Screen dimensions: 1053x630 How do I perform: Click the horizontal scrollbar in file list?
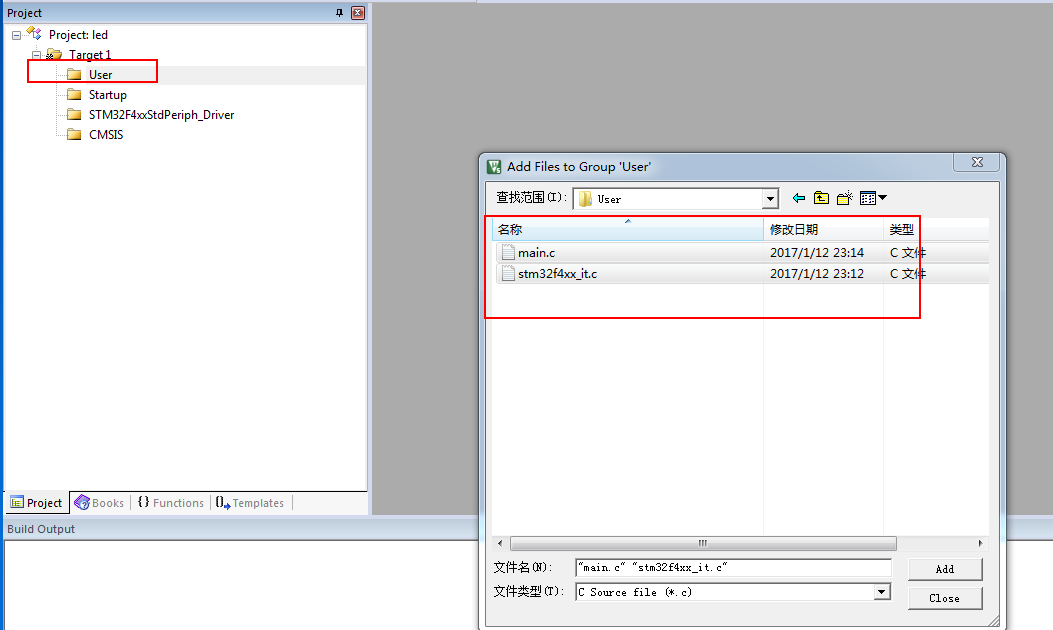[x=702, y=544]
